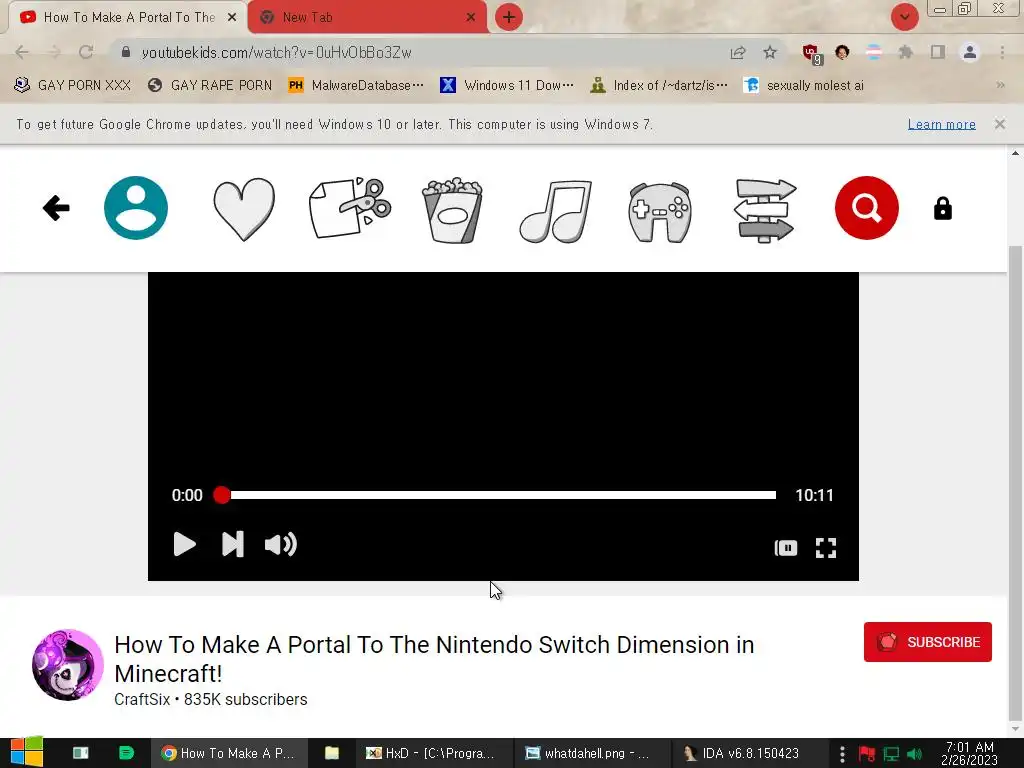Select the heart Recommended category
This screenshot has width=1024, height=768.
[244, 209]
